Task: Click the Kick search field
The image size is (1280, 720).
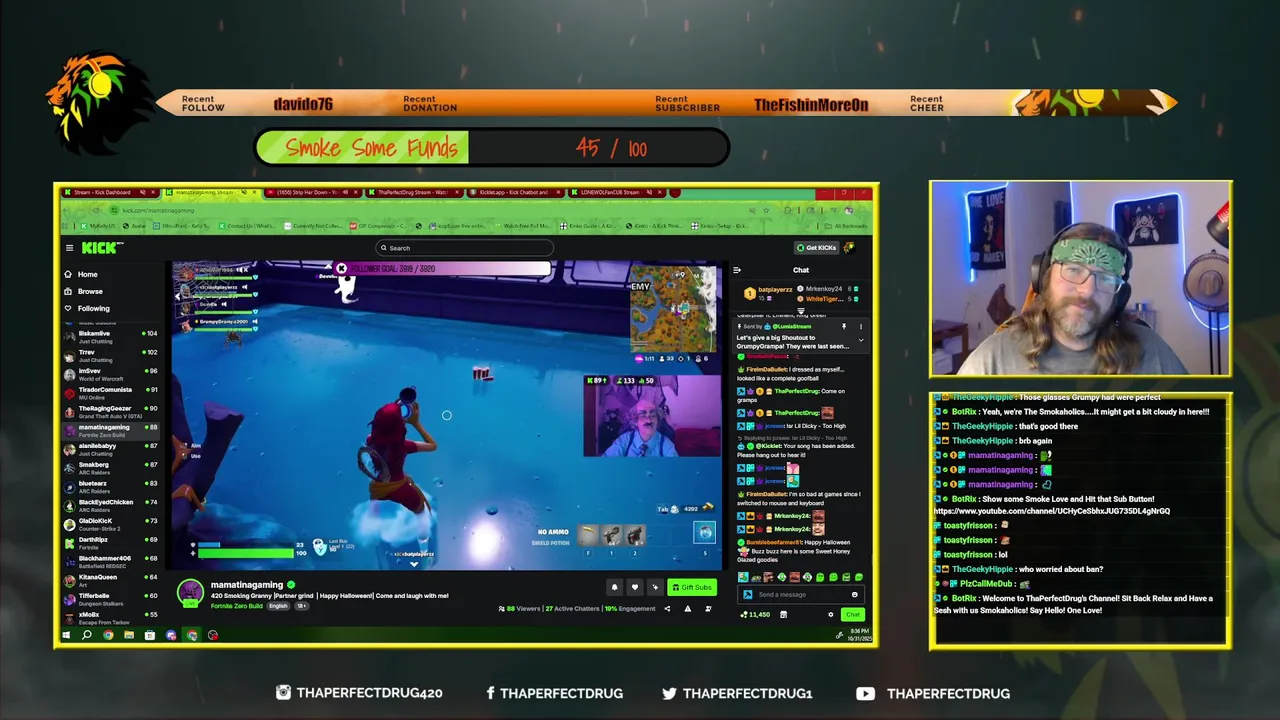Action: [x=464, y=248]
